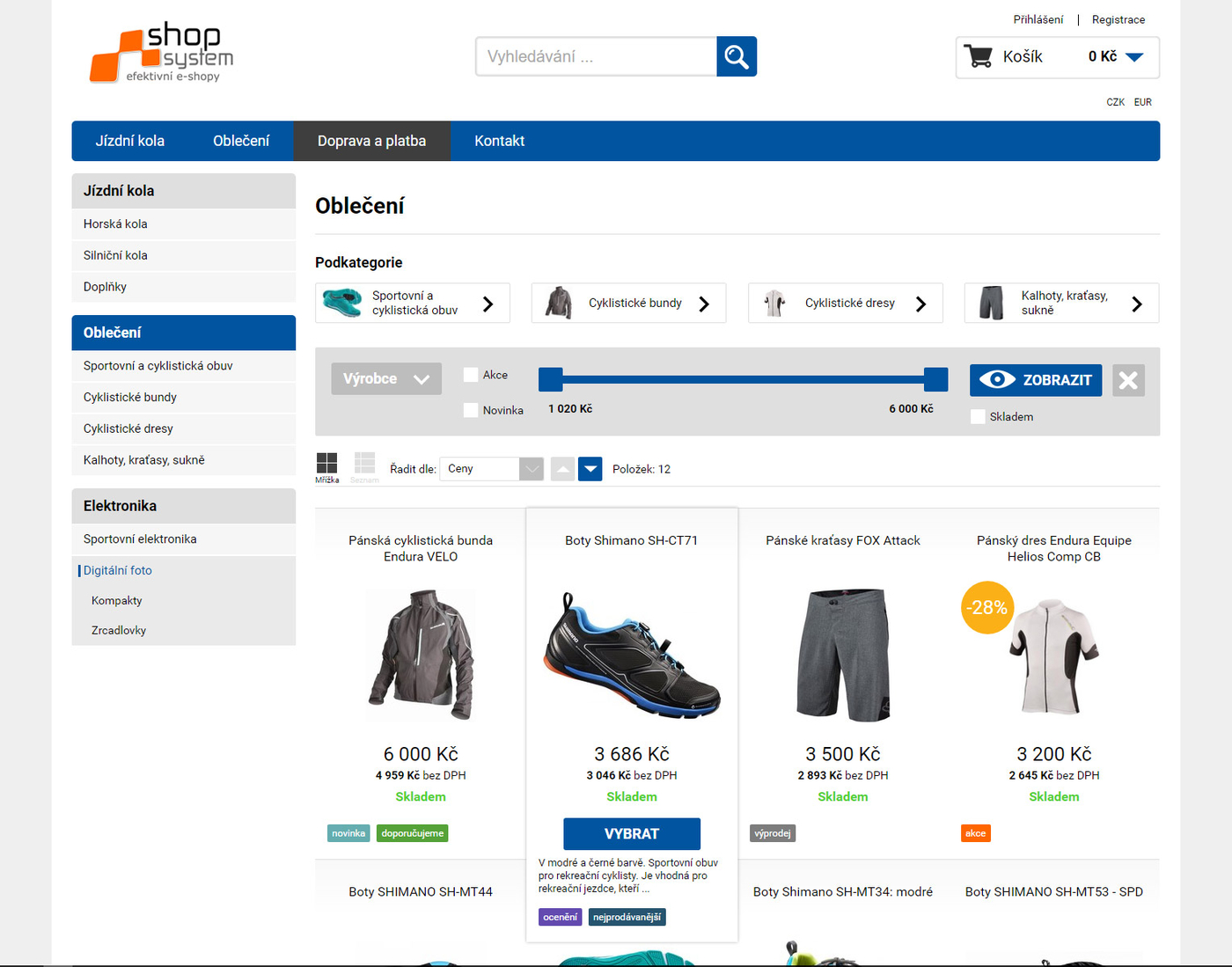Expand the Výrobce dropdown
The height and width of the screenshot is (967, 1232).
coord(386,379)
